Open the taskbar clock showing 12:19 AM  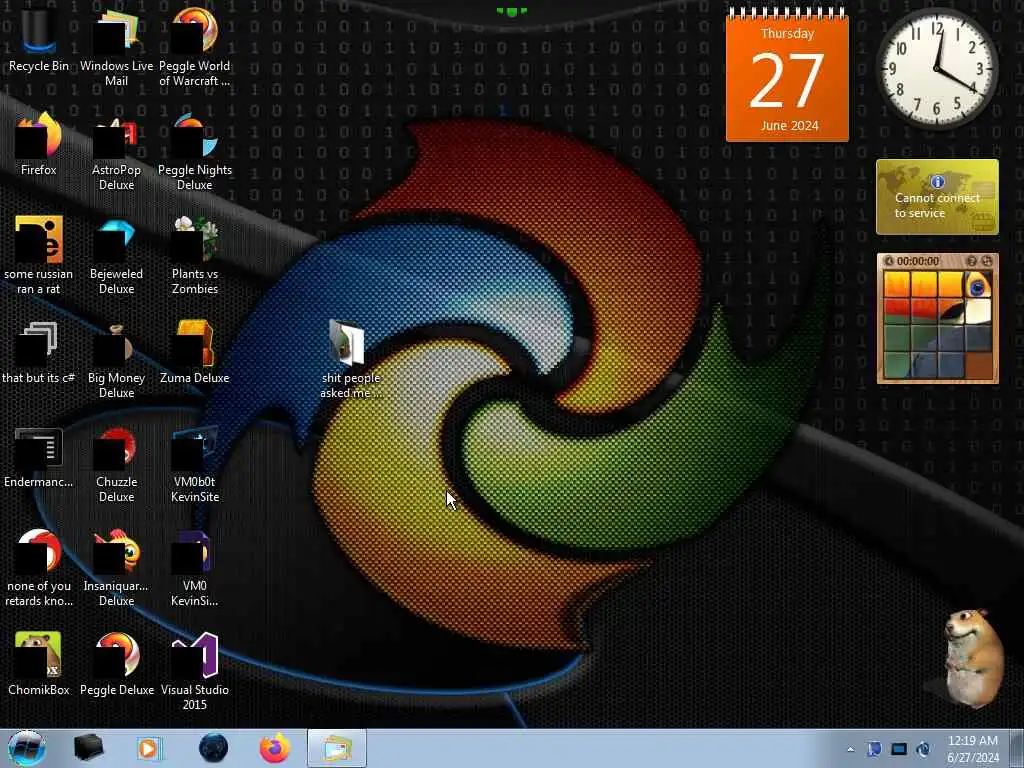coord(972,749)
